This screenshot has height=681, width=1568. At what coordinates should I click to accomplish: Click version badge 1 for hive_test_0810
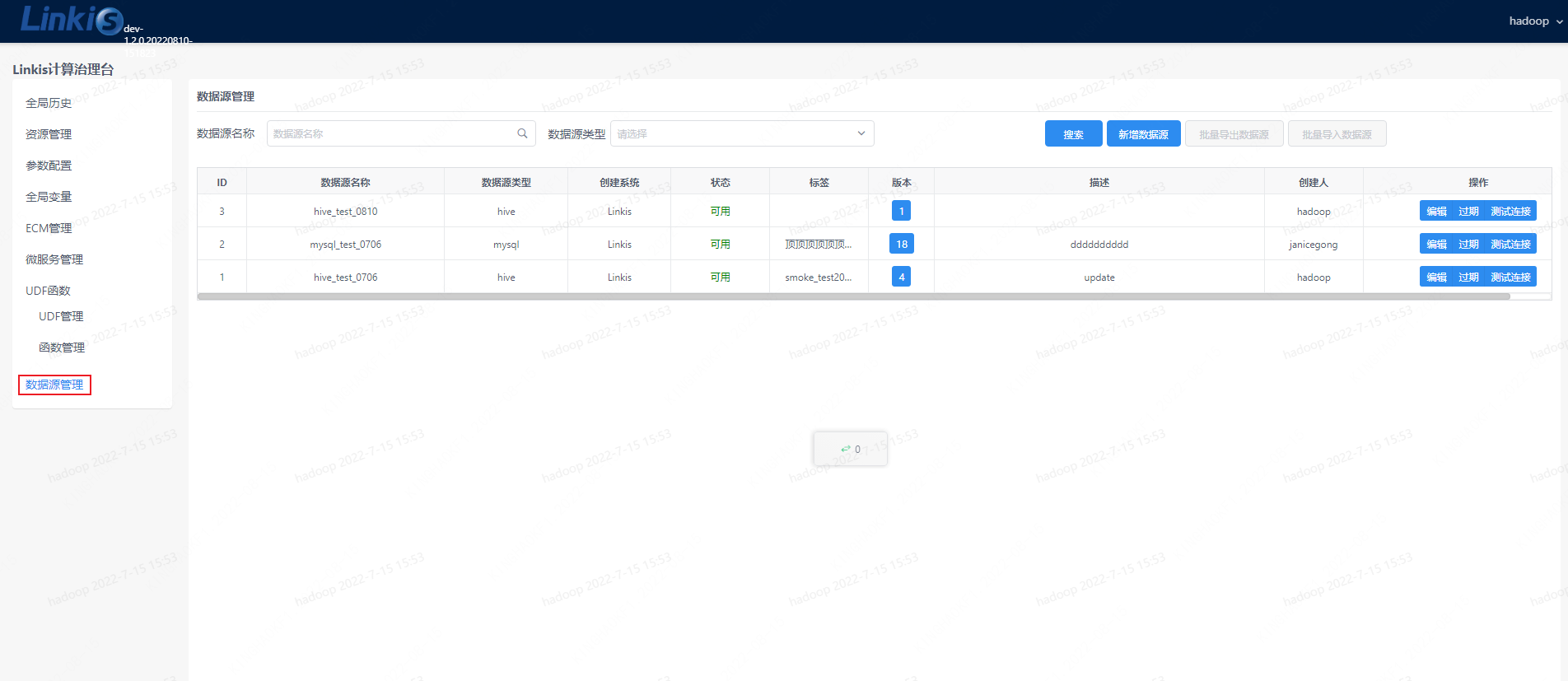click(901, 212)
